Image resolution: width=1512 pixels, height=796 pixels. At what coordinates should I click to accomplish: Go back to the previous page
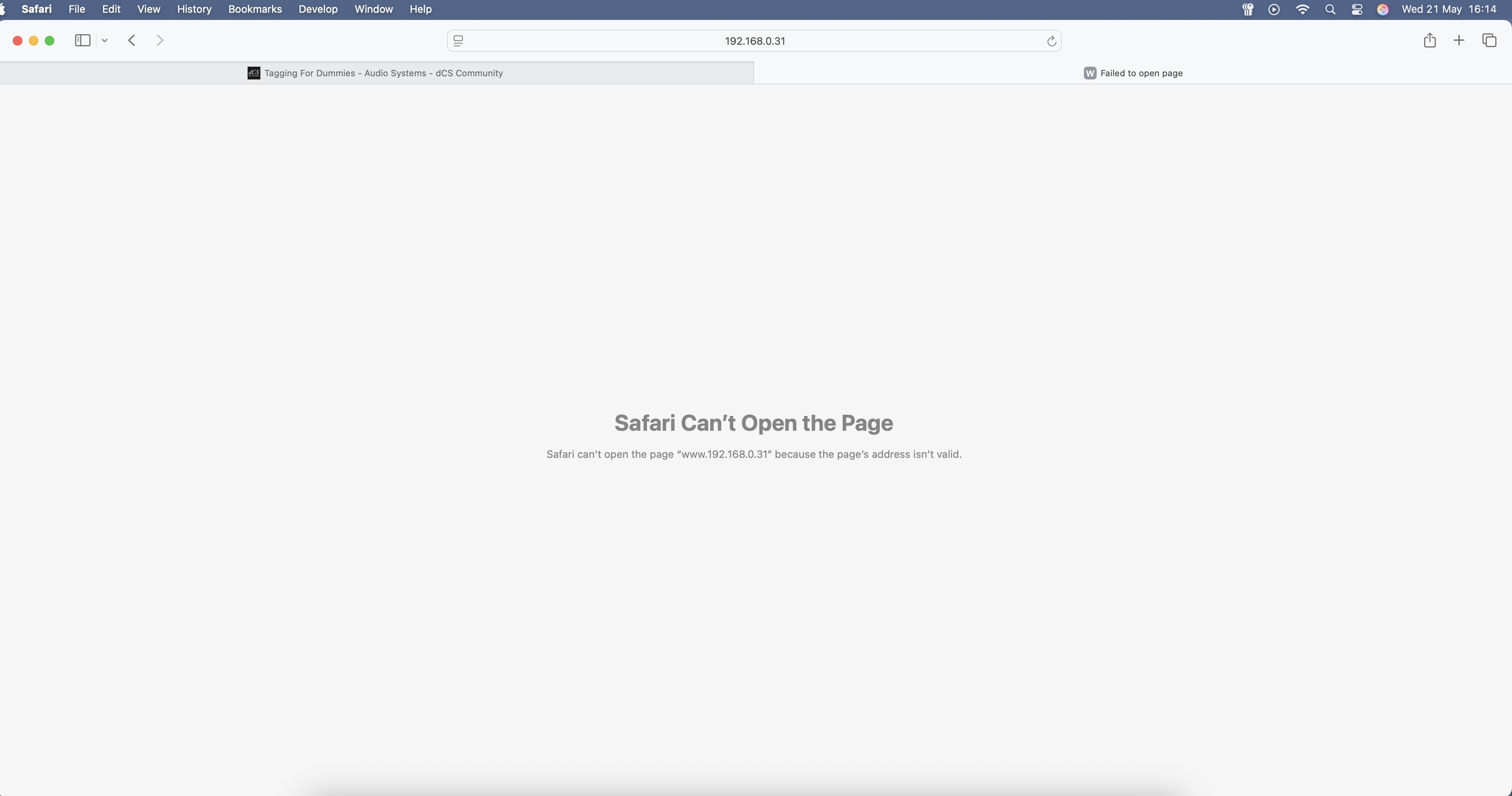tap(132, 40)
